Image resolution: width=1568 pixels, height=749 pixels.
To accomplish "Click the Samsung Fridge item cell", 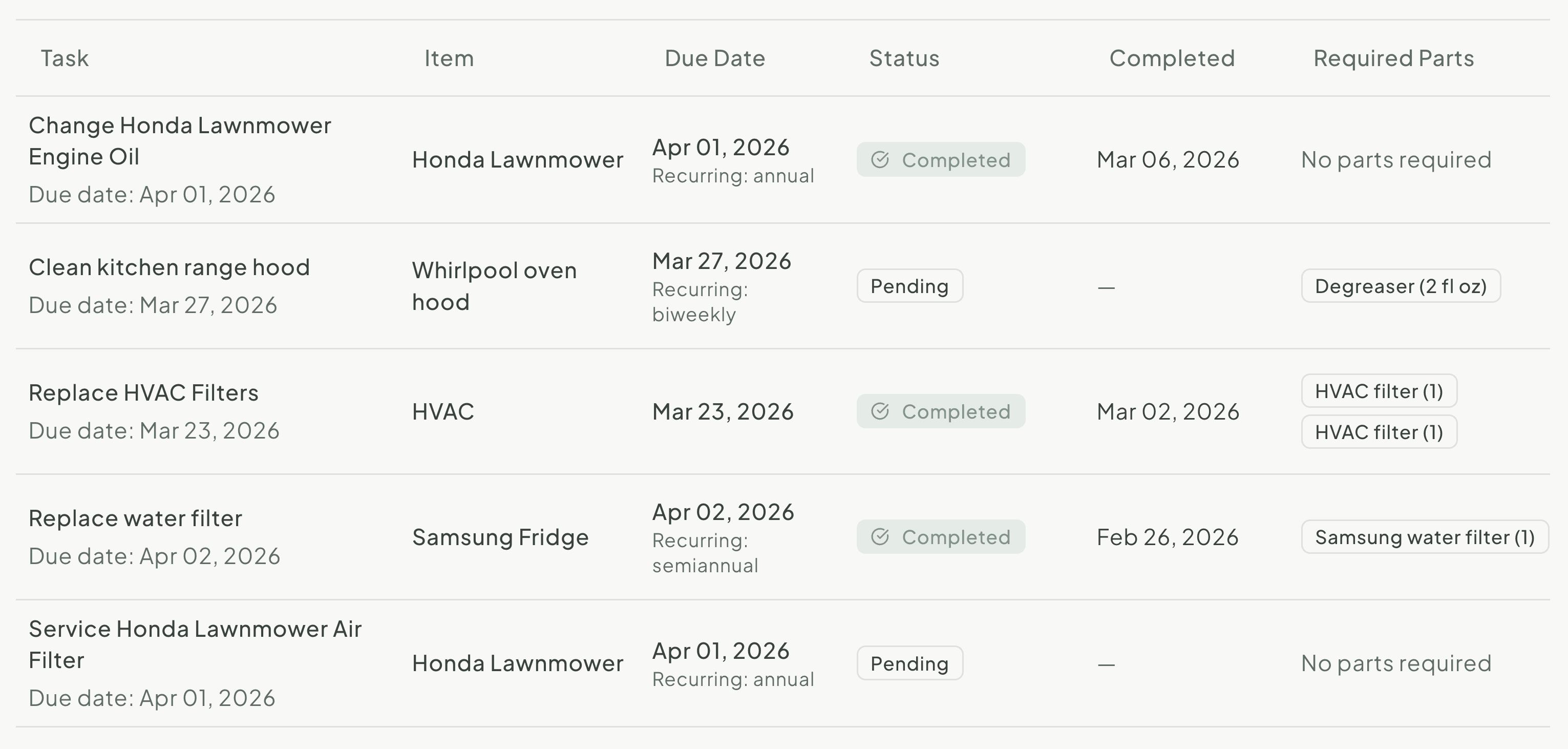I will (x=500, y=537).
